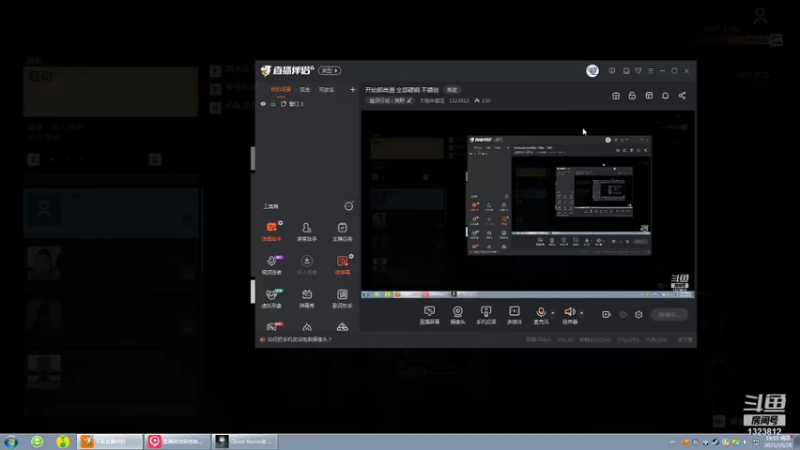Switch to the pink icon taskbar window
The image size is (800, 450).
point(177,441)
